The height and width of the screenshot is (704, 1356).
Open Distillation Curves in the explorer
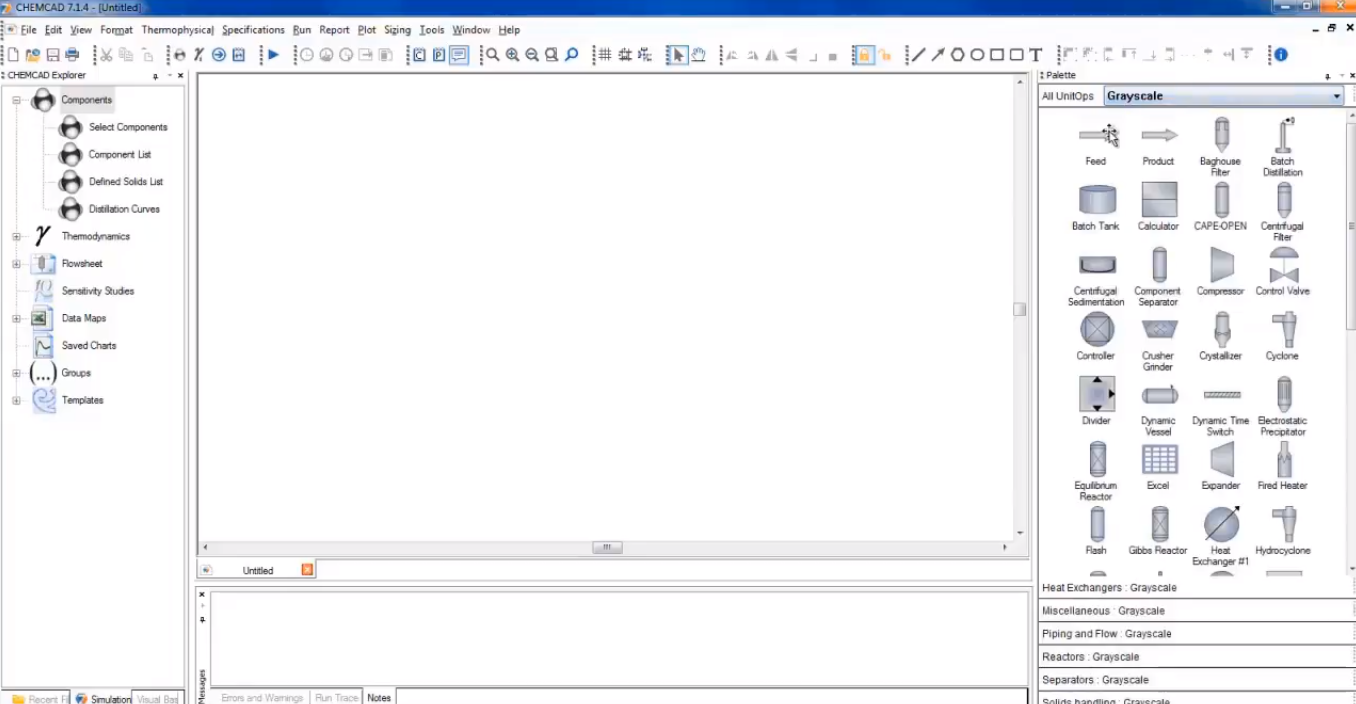[x=124, y=209]
